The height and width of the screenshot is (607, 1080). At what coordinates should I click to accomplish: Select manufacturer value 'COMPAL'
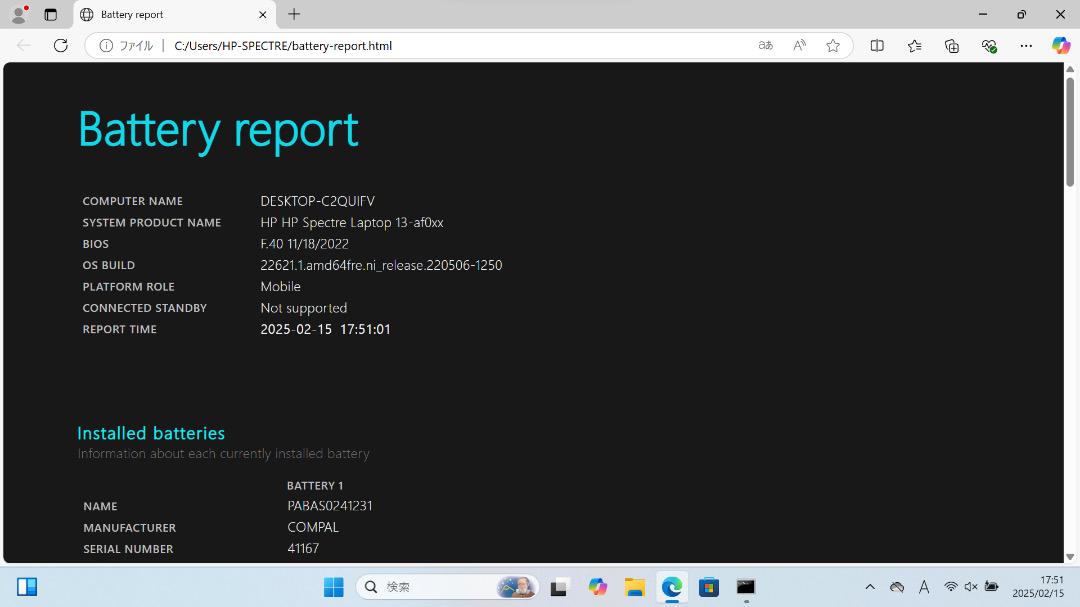click(313, 527)
